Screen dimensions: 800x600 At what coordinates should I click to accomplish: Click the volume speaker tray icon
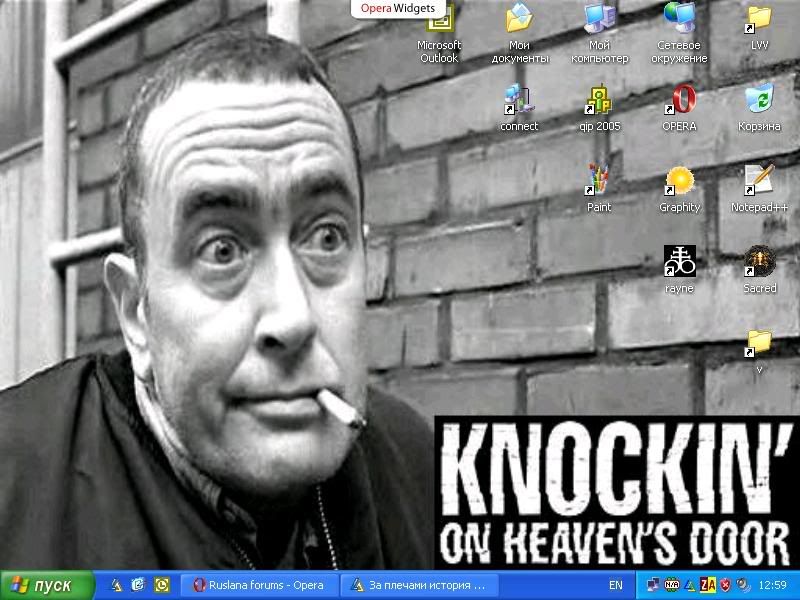click(x=743, y=585)
